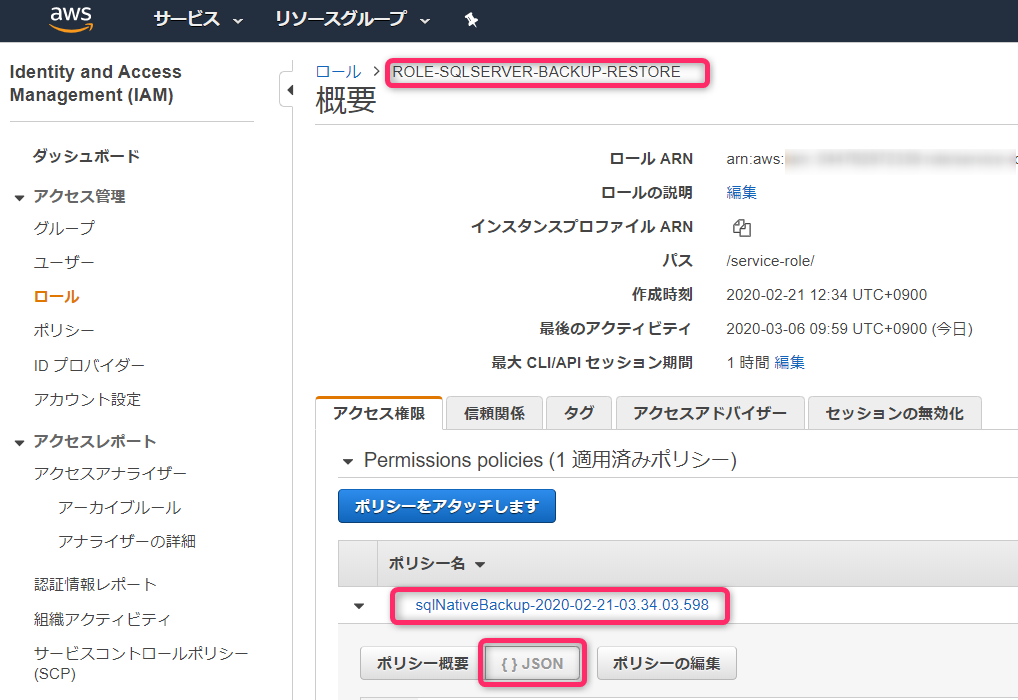Open the セッションの無効化 tab
1018x700 pixels.
pos(894,412)
